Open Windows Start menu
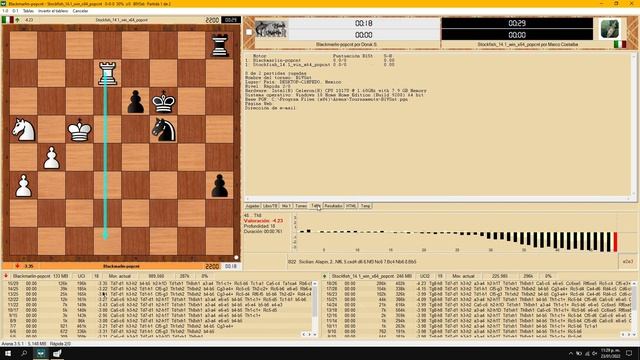The width and height of the screenshot is (640, 360). pos(8,353)
